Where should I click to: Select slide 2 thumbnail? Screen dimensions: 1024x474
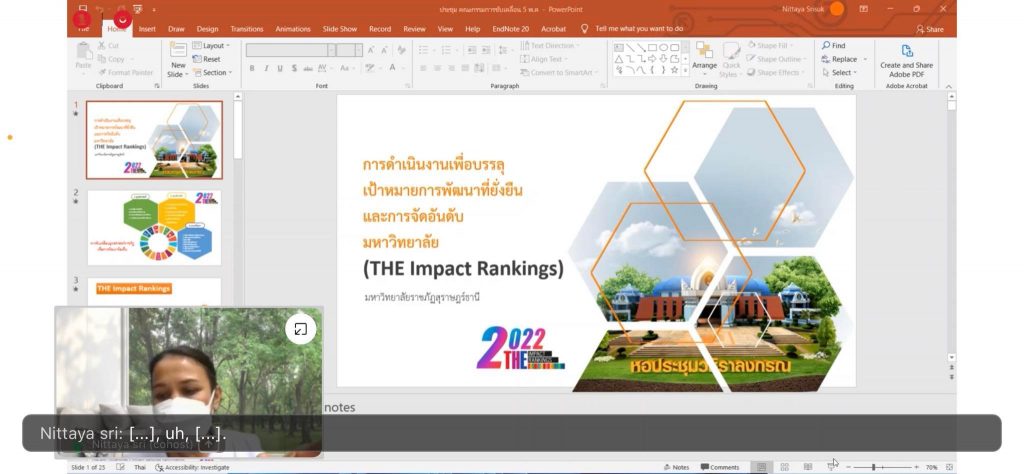point(154,228)
